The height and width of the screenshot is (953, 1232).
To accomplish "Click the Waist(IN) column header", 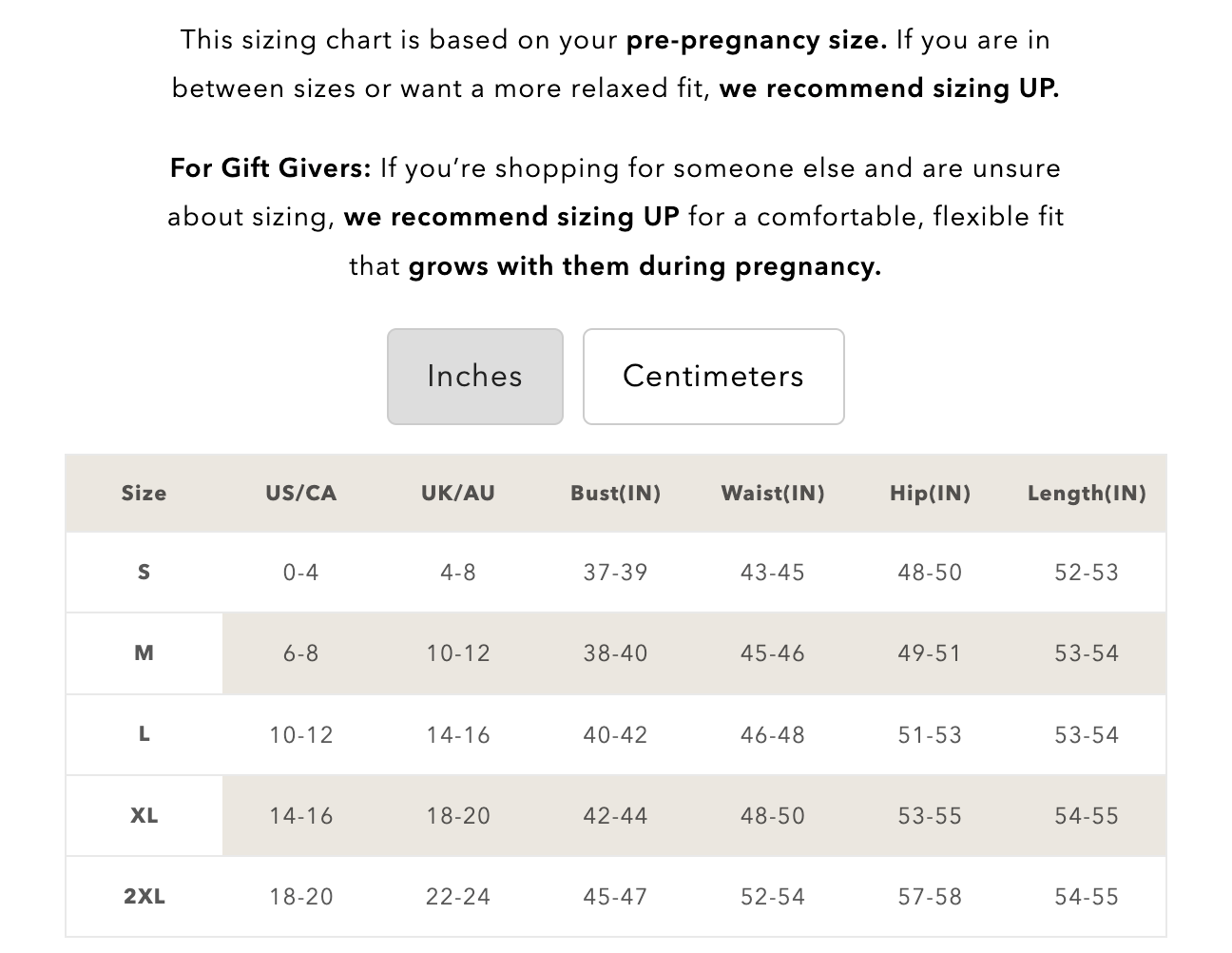I will coord(773,493).
